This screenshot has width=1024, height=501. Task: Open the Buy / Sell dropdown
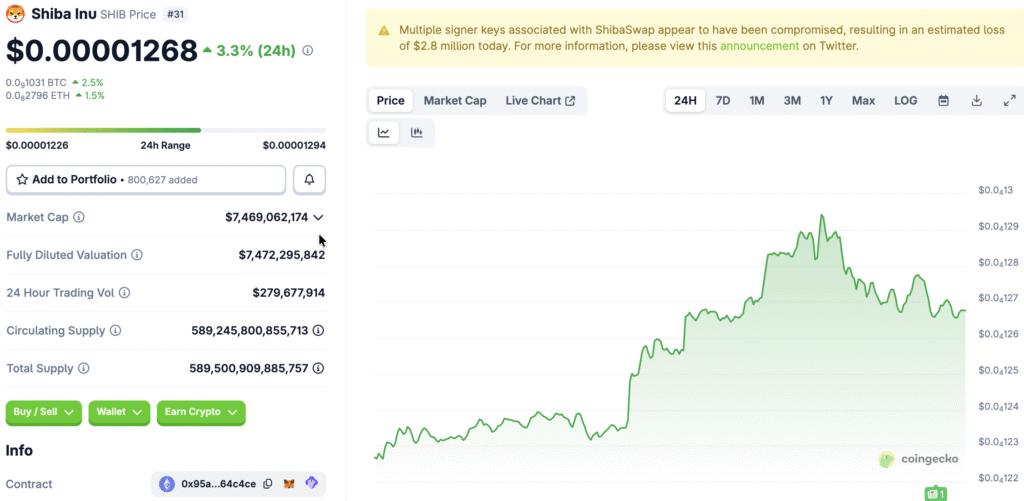point(44,412)
